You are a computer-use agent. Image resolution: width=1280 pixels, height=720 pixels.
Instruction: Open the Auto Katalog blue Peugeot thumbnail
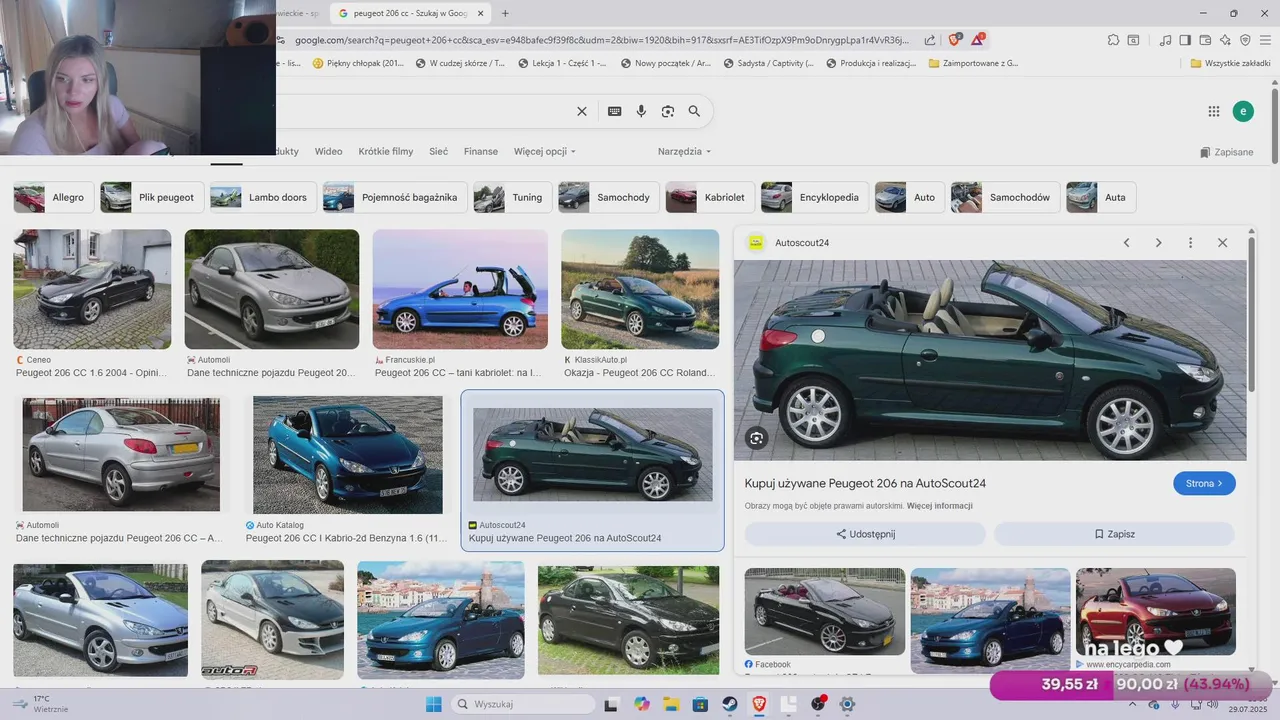(347, 455)
